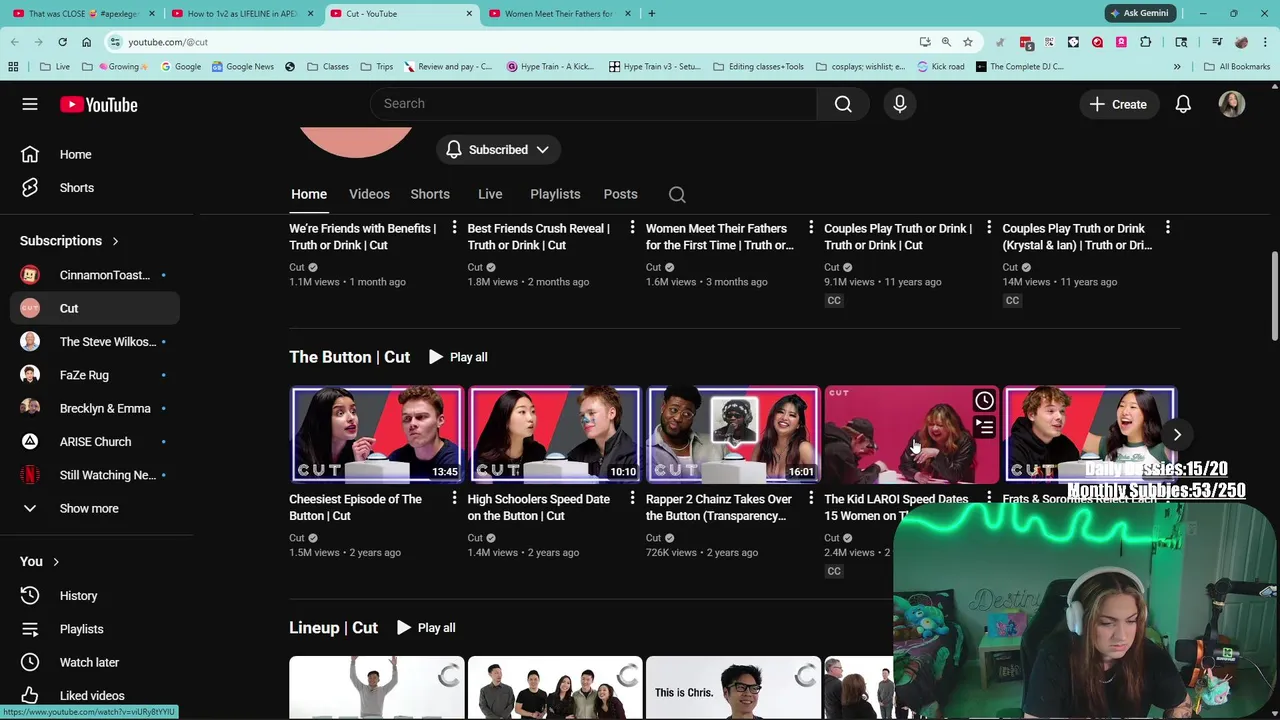Screen dimensions: 1280x720
Task: Switch to the Posts channel tab
Action: coord(620,194)
